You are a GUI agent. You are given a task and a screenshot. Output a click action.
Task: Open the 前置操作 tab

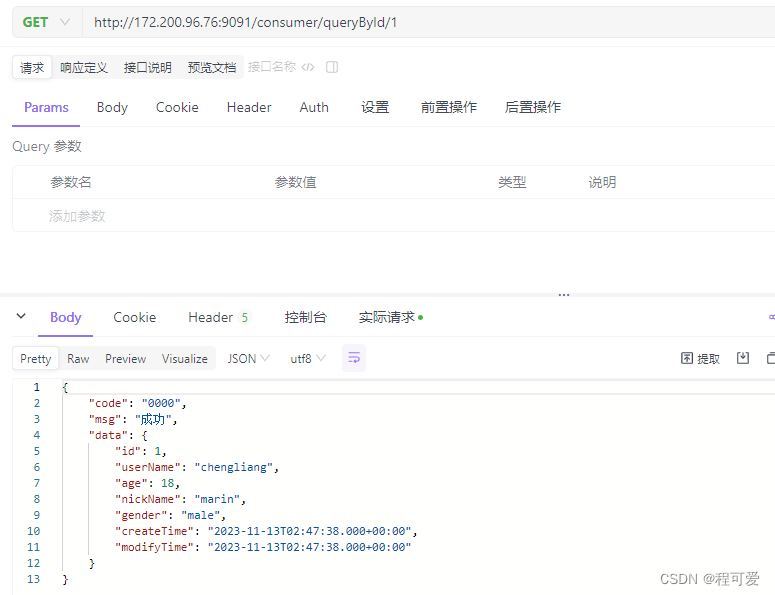click(448, 107)
